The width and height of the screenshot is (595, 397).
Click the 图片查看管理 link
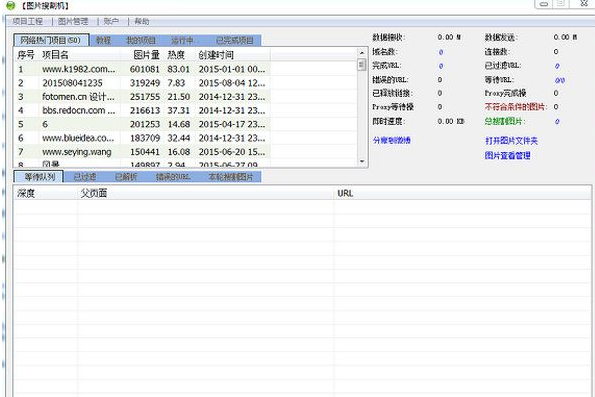click(507, 155)
